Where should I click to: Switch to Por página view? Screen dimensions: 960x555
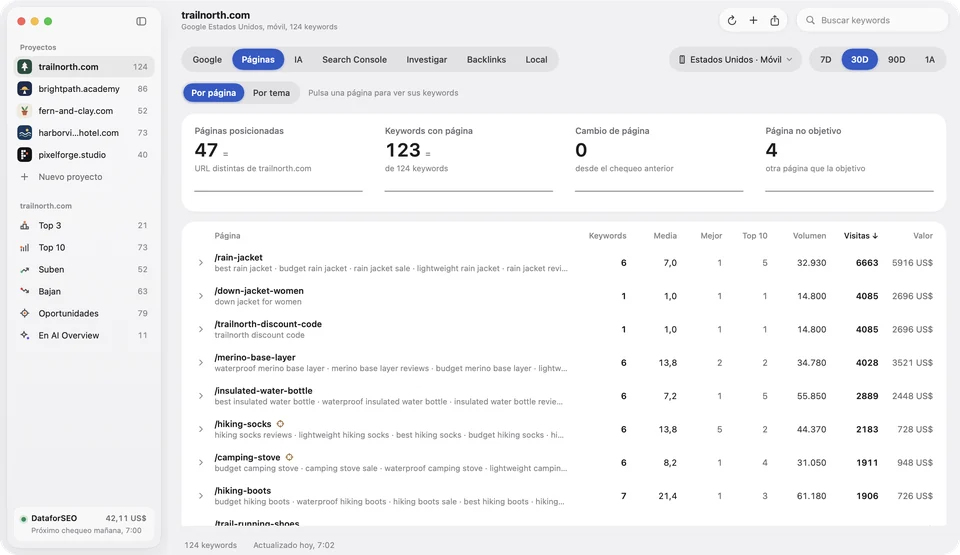point(214,93)
